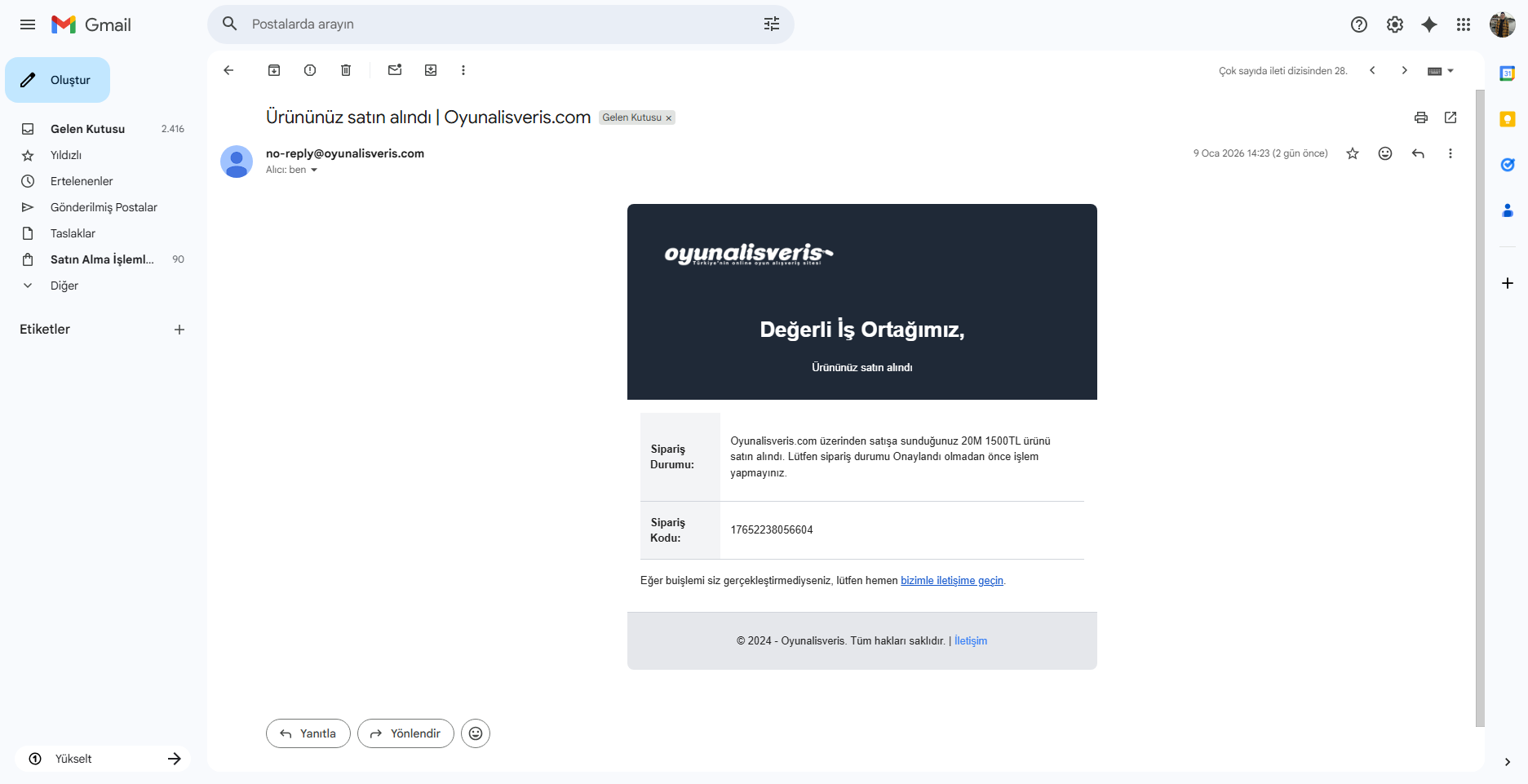
Task: Go to the newer conversation
Action: [x=1372, y=70]
